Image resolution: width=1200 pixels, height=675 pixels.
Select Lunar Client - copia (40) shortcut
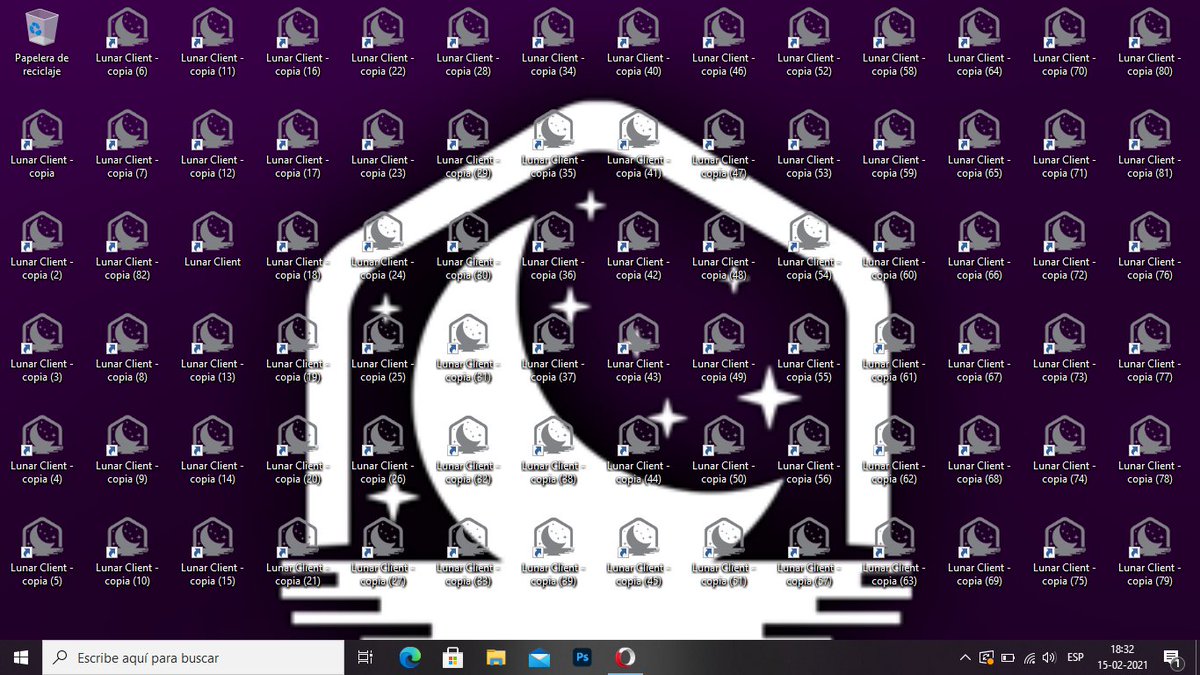coord(638,44)
